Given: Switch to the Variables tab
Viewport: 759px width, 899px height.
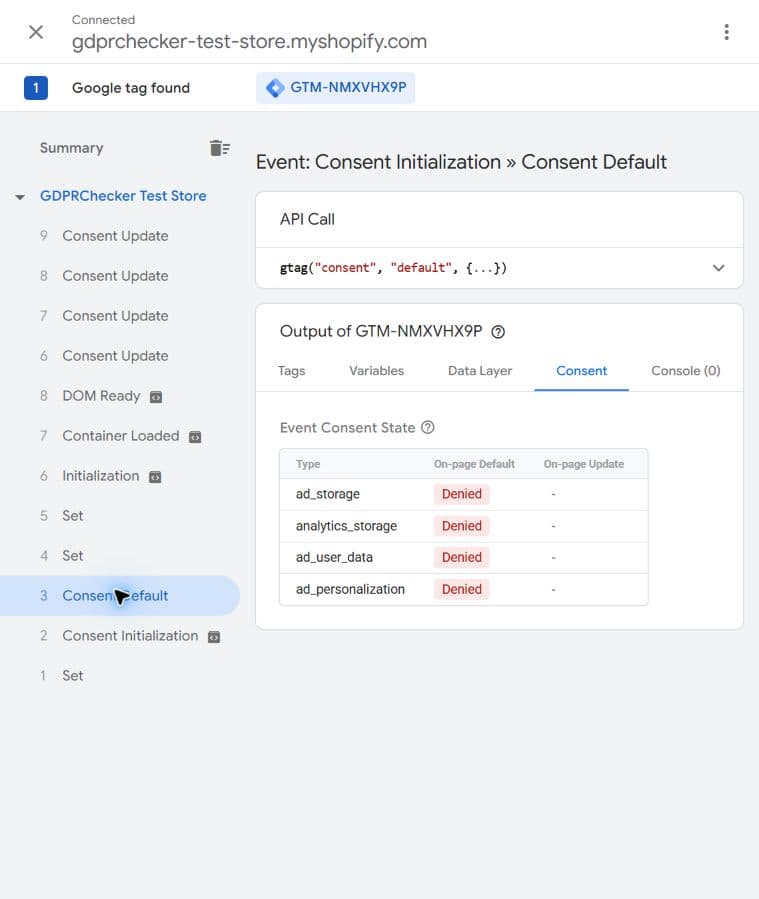Looking at the screenshot, I should [x=377, y=371].
